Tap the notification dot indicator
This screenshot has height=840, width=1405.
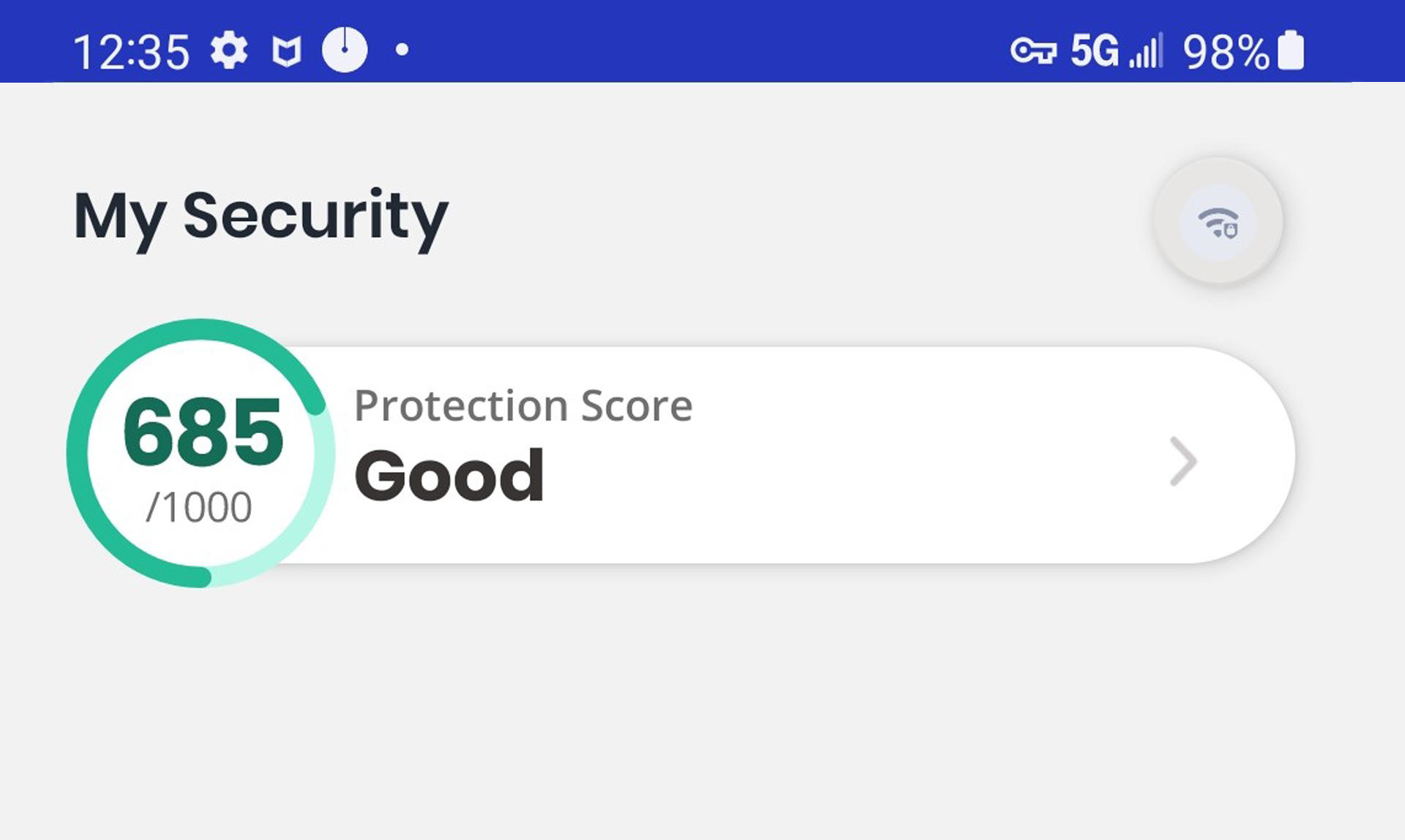point(400,50)
